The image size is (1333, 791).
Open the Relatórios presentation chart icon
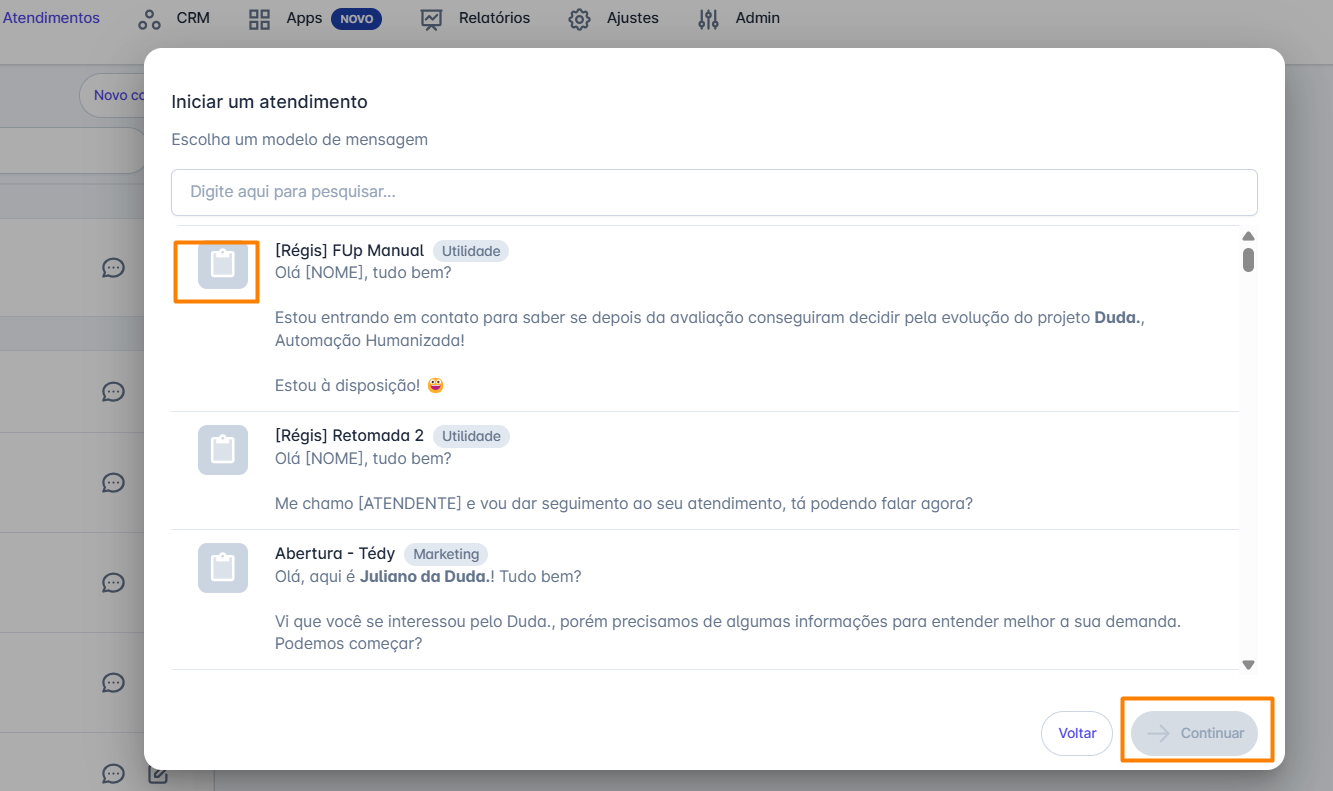(x=432, y=19)
